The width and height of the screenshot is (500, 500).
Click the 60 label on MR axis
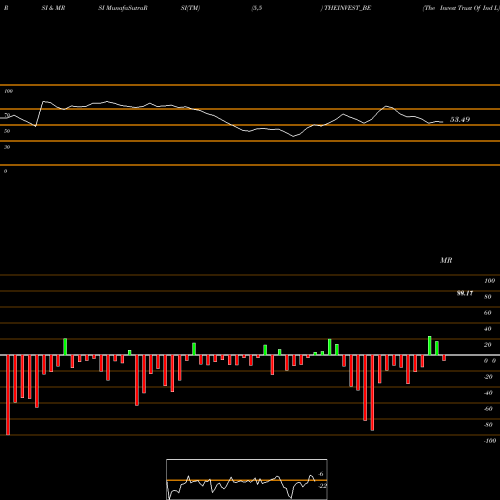pyautogui.click(x=488, y=313)
